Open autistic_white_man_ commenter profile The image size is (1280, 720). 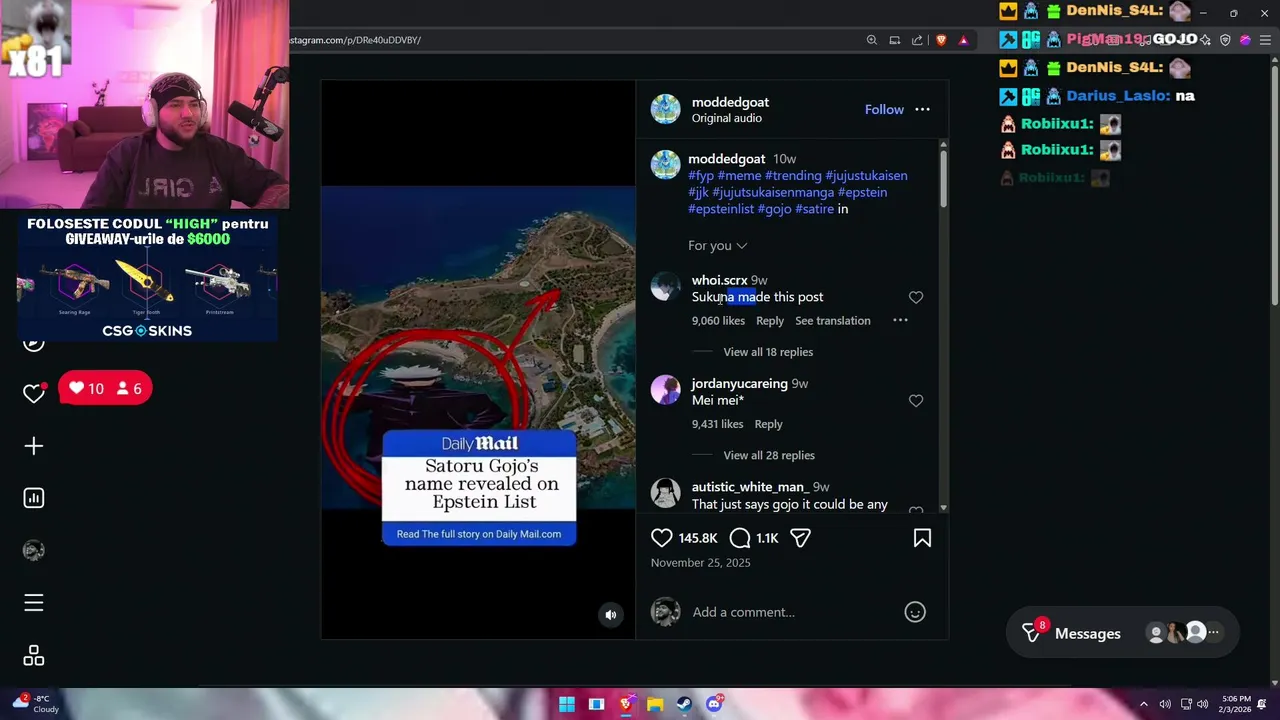tap(750, 487)
